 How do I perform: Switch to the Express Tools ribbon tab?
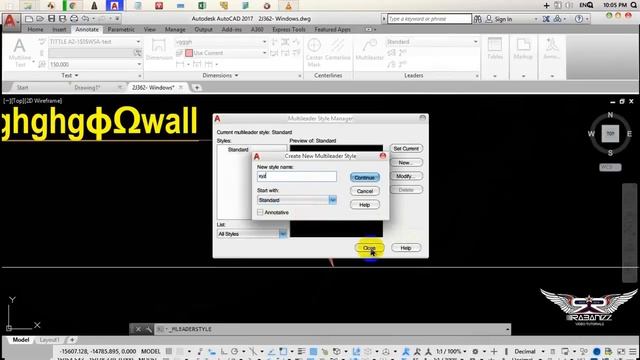(289, 29)
